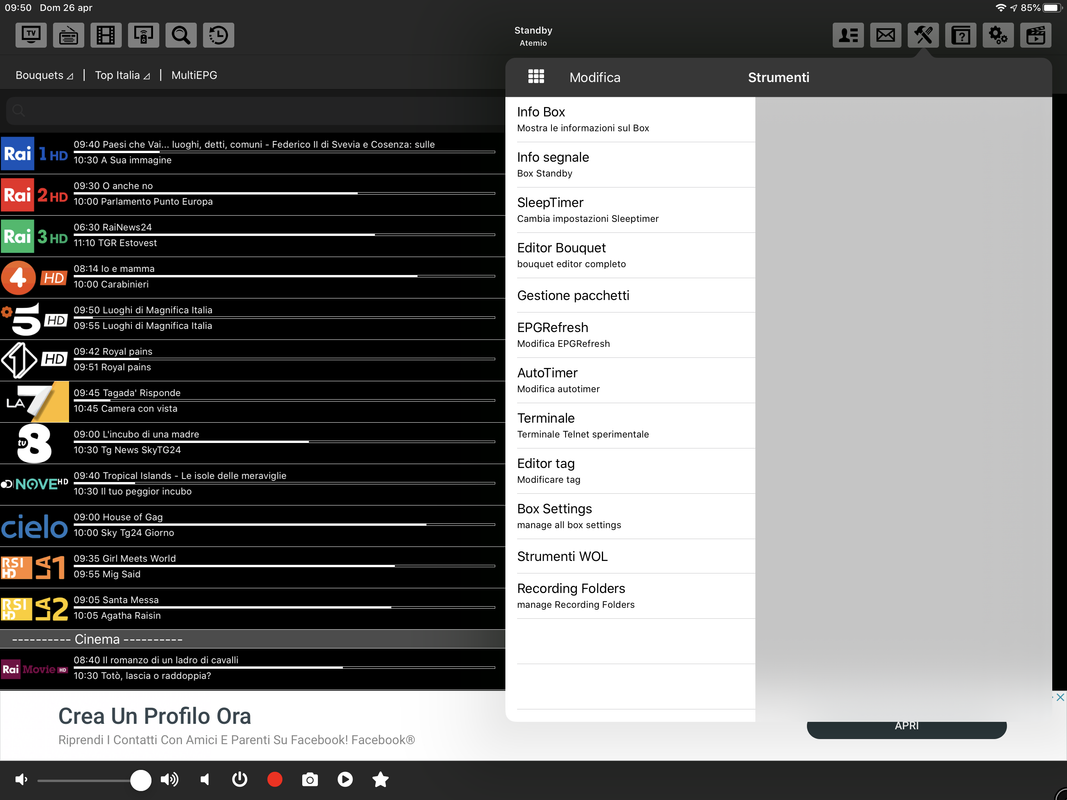
Task: Toggle standby with the power icon
Action: coord(240,780)
